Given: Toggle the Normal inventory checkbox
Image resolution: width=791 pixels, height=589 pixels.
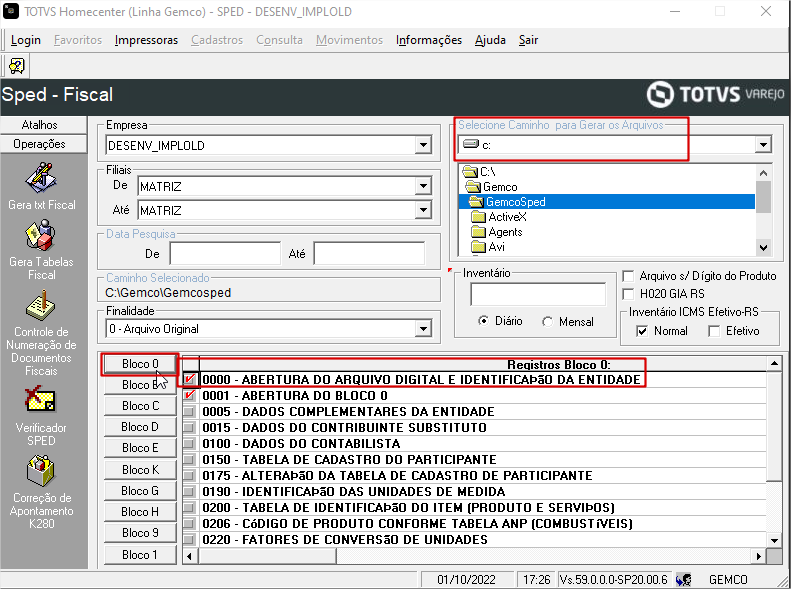Looking at the screenshot, I should (642, 331).
